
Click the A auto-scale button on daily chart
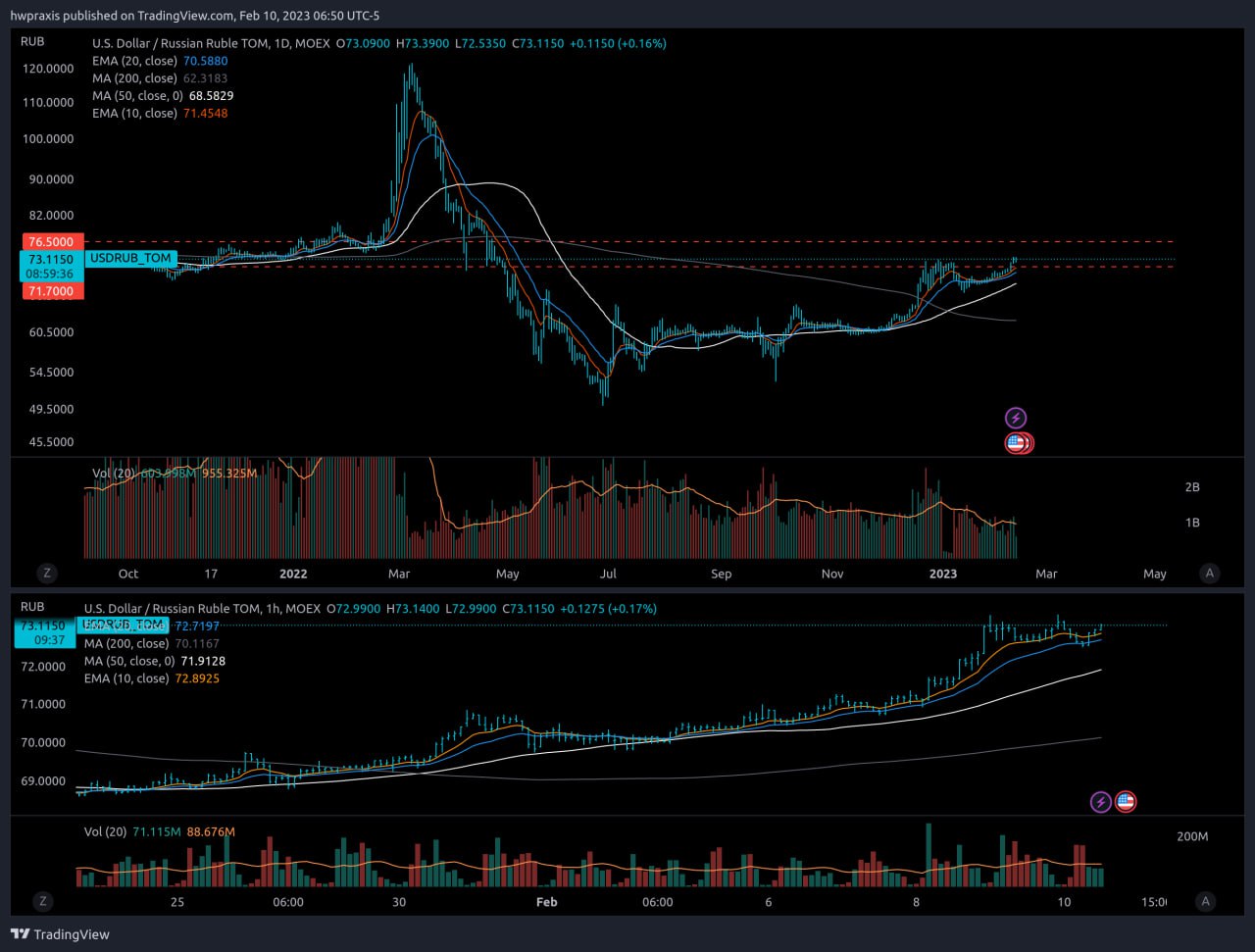pyautogui.click(x=1210, y=574)
